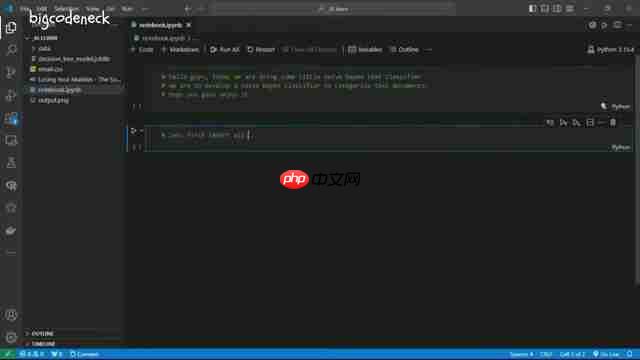Image resolution: width=640 pixels, height=360 pixels.
Task: Open the Explorer view in activity bar
Action: 11,27
